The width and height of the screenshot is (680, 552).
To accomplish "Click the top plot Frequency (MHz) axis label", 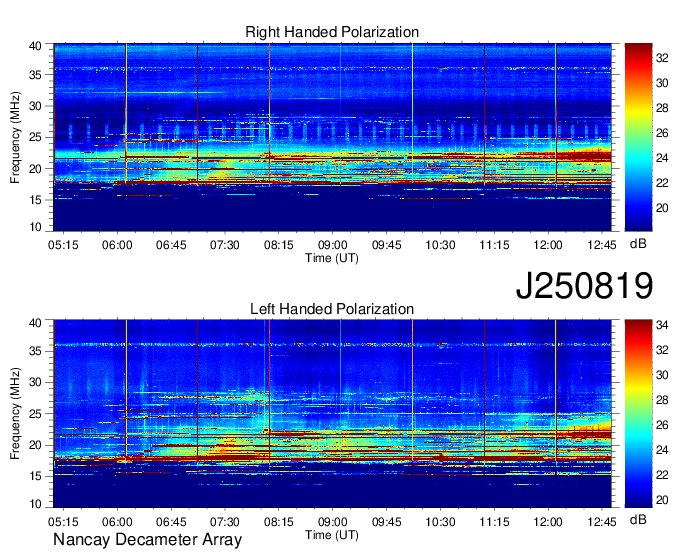I will [x=15, y=137].
